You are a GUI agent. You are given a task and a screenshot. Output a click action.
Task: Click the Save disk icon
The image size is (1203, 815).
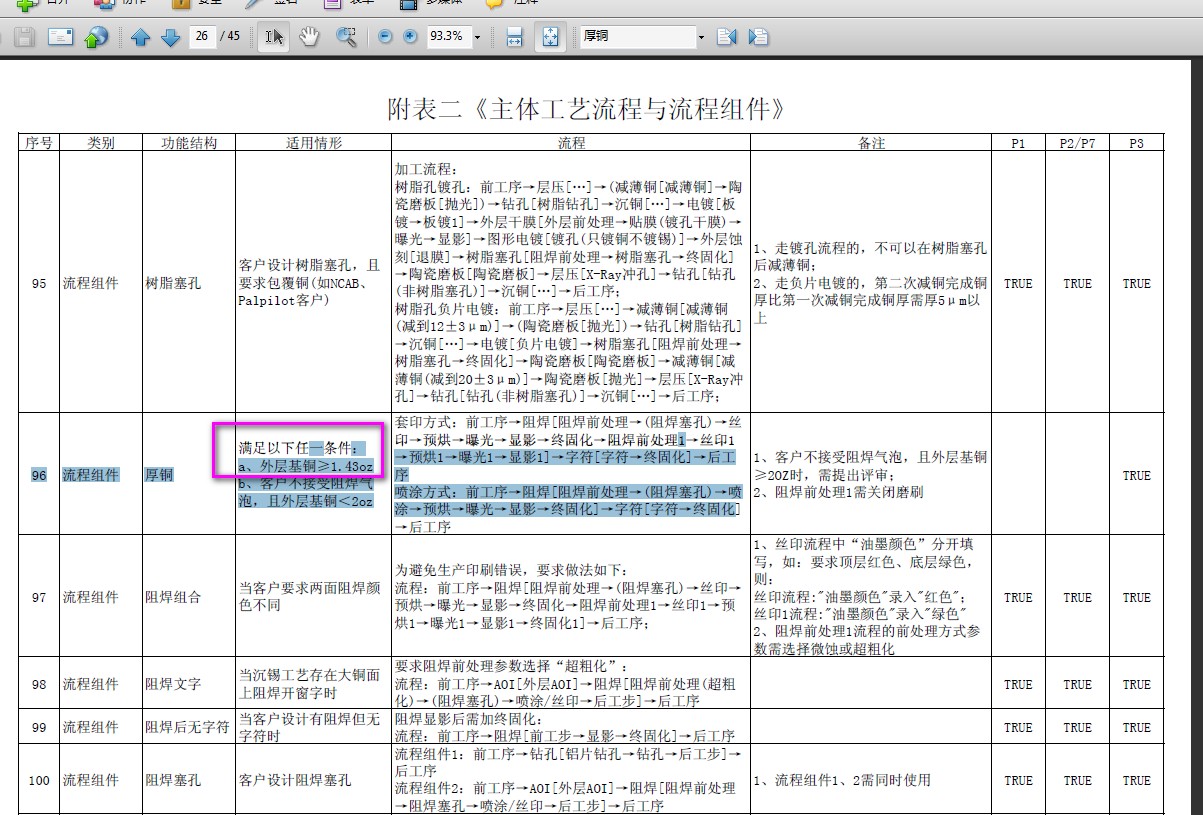click(24, 37)
